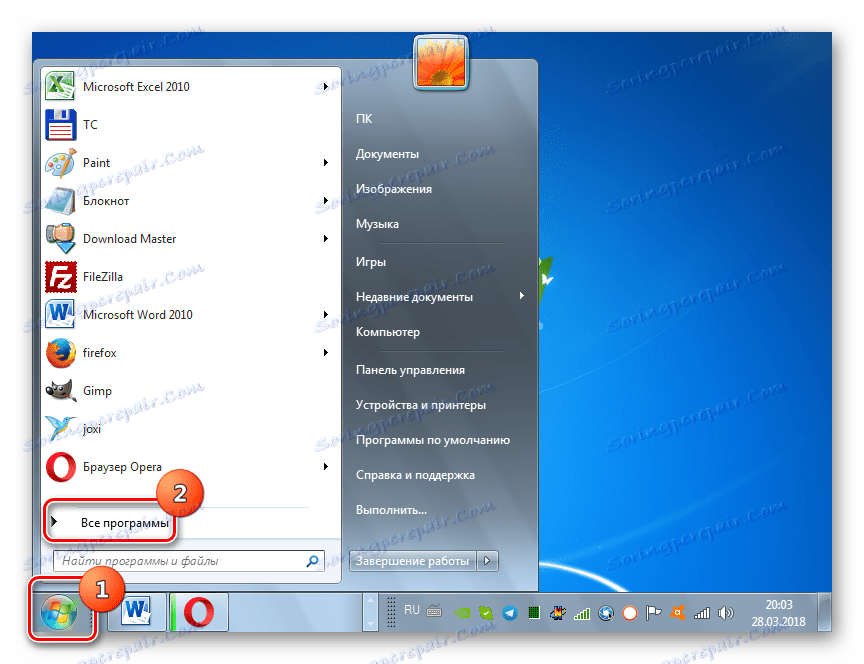Open Игры from the Start menu
Screen dimensions: 864x664
tap(370, 262)
